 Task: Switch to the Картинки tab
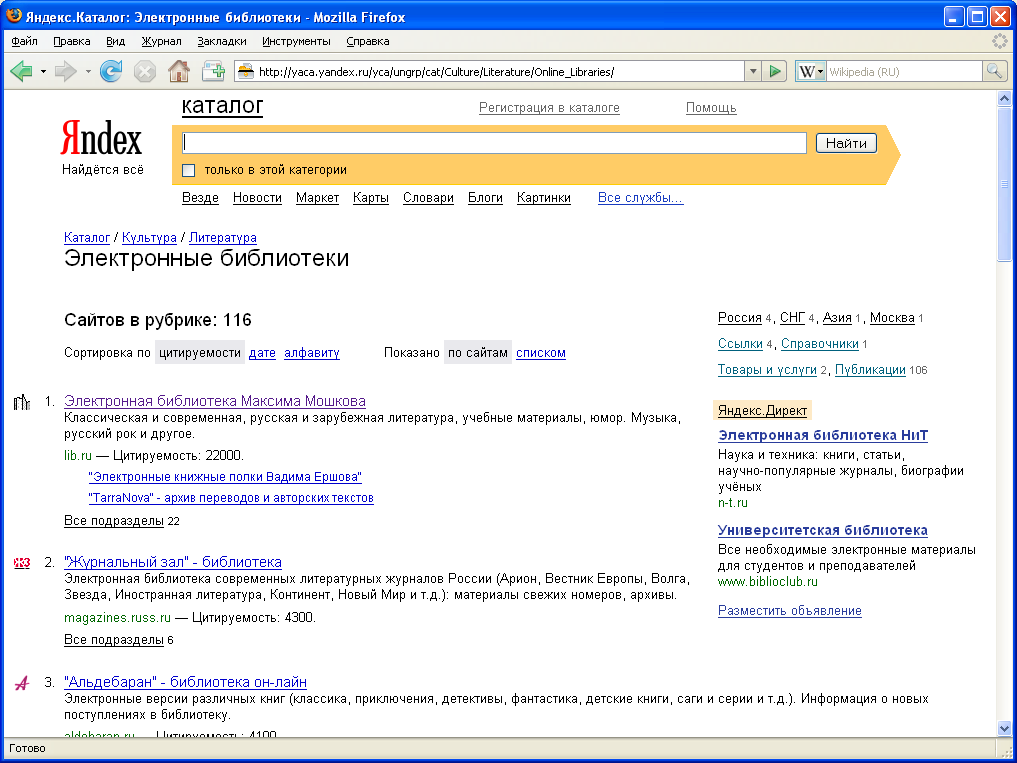coord(544,198)
